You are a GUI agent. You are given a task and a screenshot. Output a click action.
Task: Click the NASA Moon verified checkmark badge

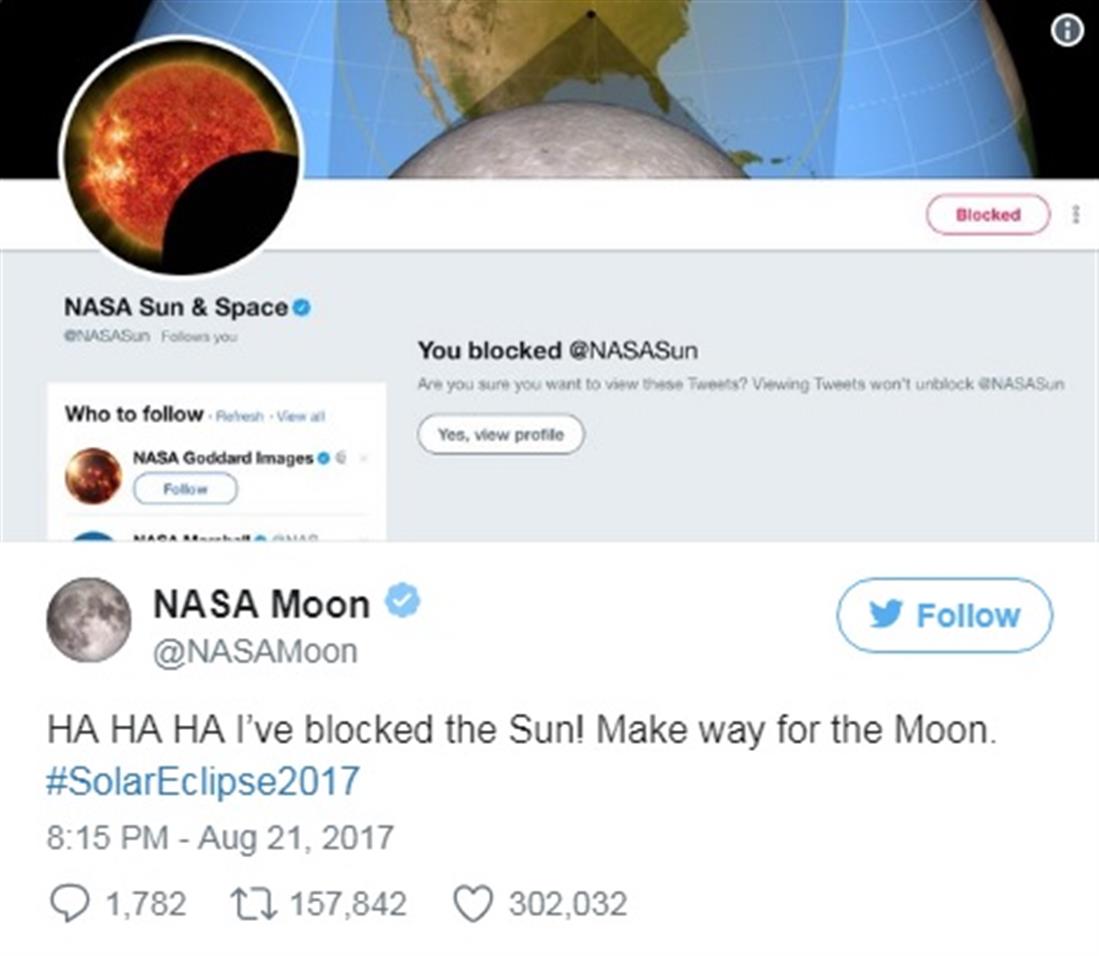pos(402,601)
